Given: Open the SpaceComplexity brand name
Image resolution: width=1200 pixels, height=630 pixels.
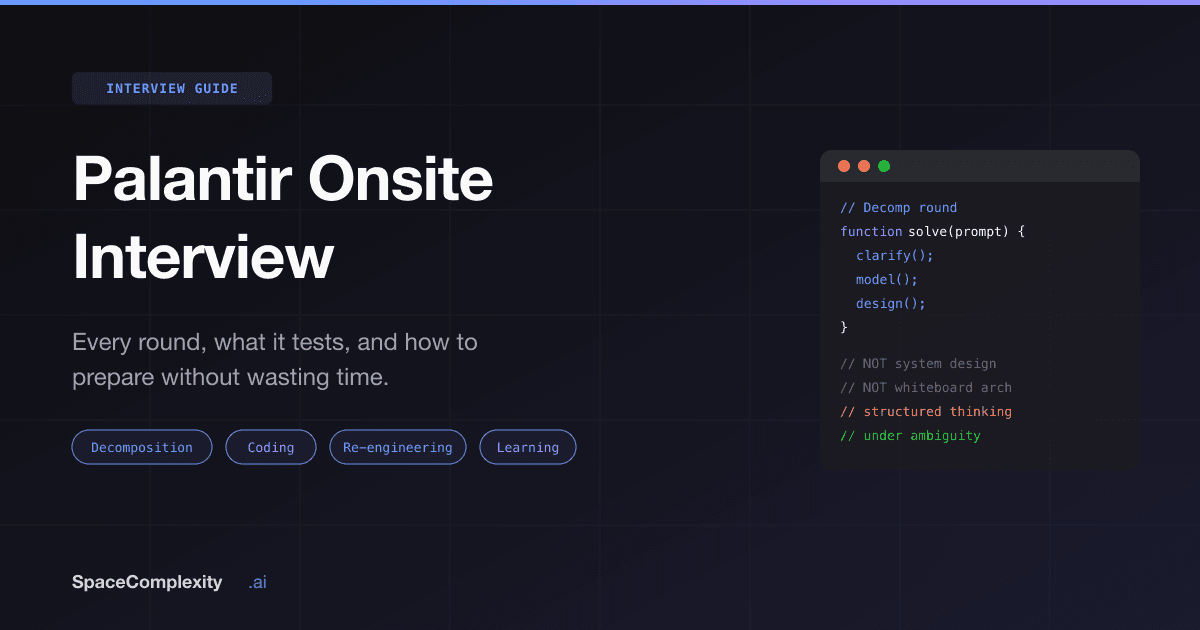Looking at the screenshot, I should click(147, 582).
